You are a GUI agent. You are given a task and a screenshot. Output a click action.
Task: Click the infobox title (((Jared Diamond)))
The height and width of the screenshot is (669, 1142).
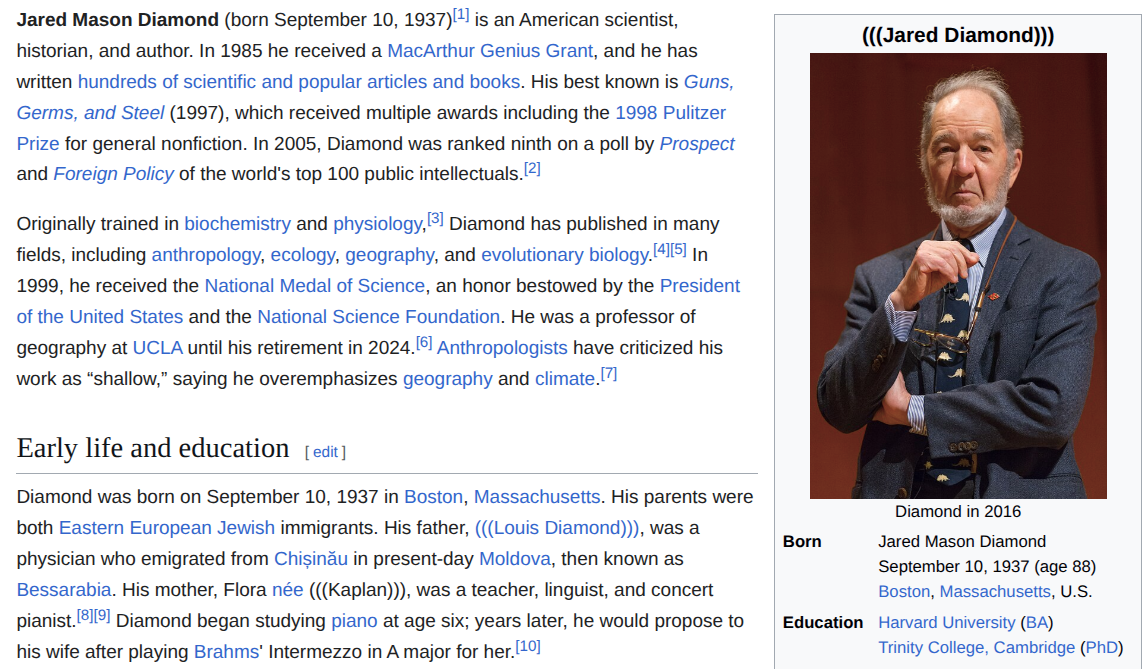[x=958, y=36]
